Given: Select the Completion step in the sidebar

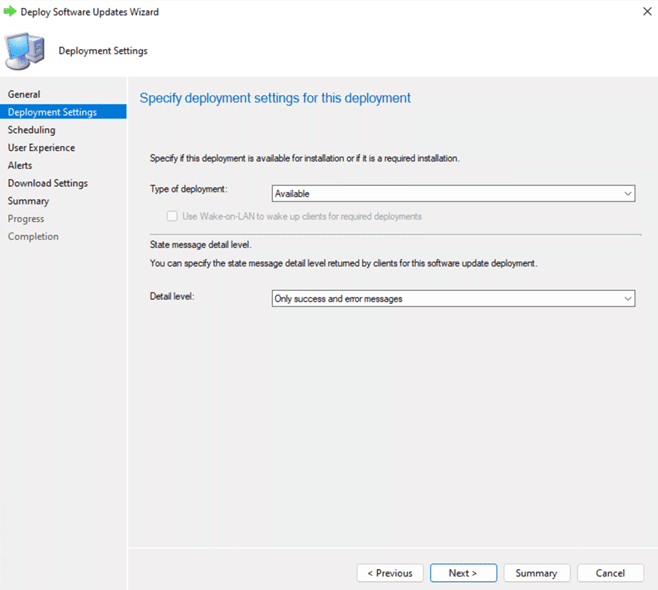Looking at the screenshot, I should click(x=33, y=236).
